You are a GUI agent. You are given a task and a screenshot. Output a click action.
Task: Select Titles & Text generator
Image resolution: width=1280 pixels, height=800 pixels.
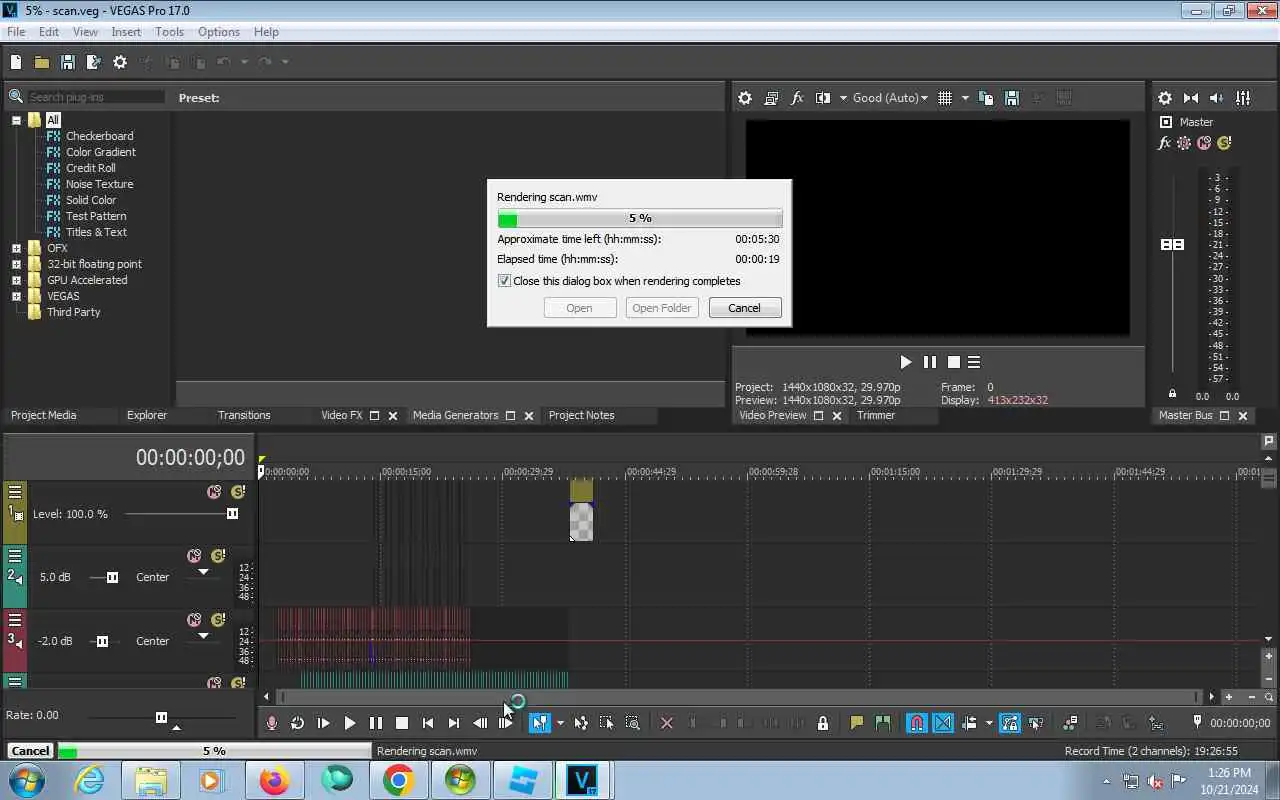click(x=96, y=232)
